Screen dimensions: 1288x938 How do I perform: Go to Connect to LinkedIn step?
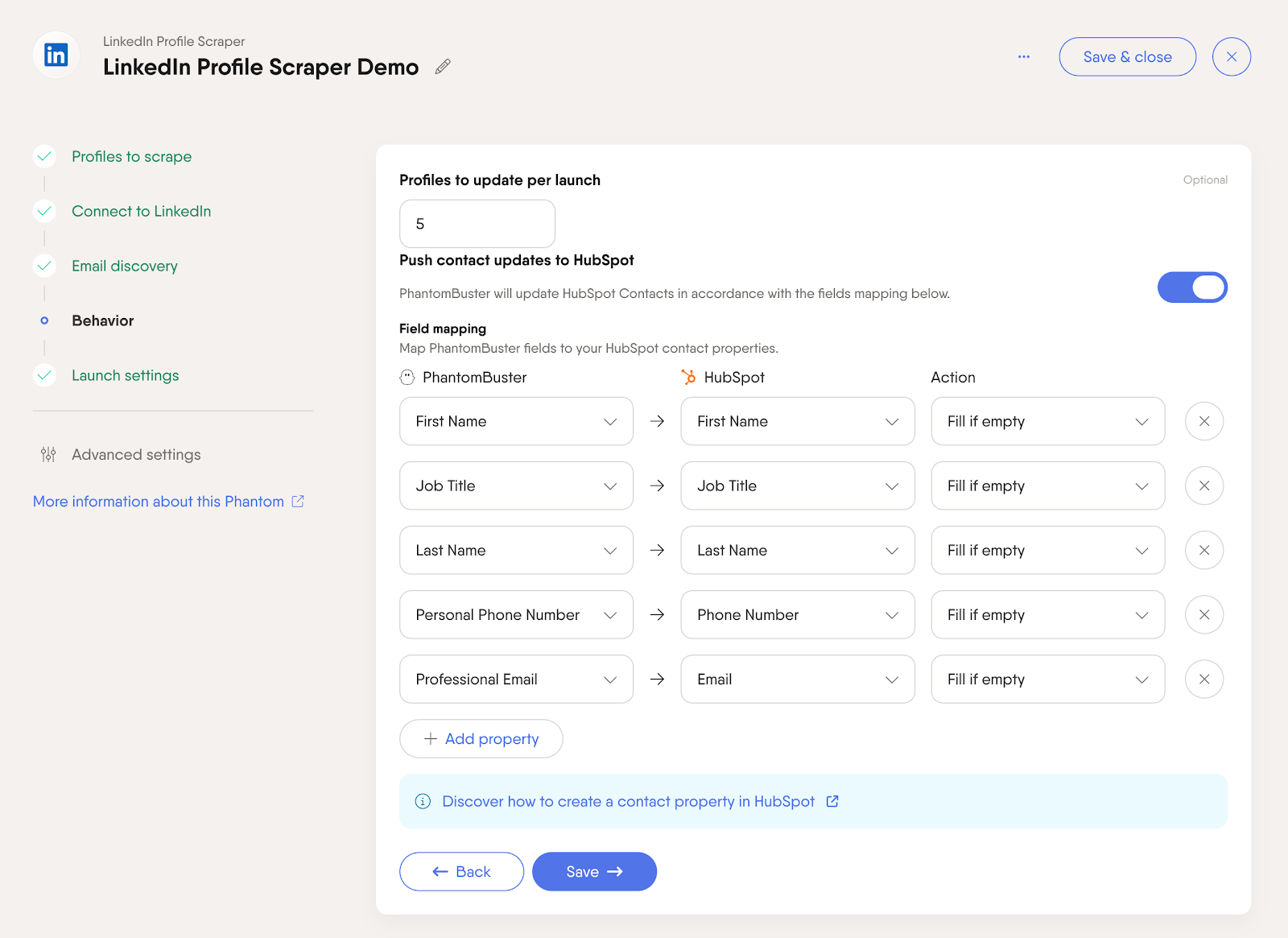[141, 211]
